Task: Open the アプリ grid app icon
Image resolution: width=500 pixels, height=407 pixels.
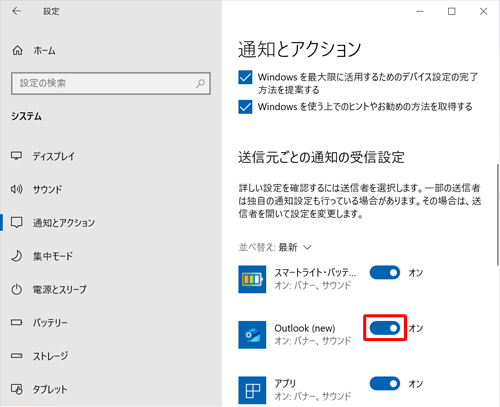Action: (252, 390)
